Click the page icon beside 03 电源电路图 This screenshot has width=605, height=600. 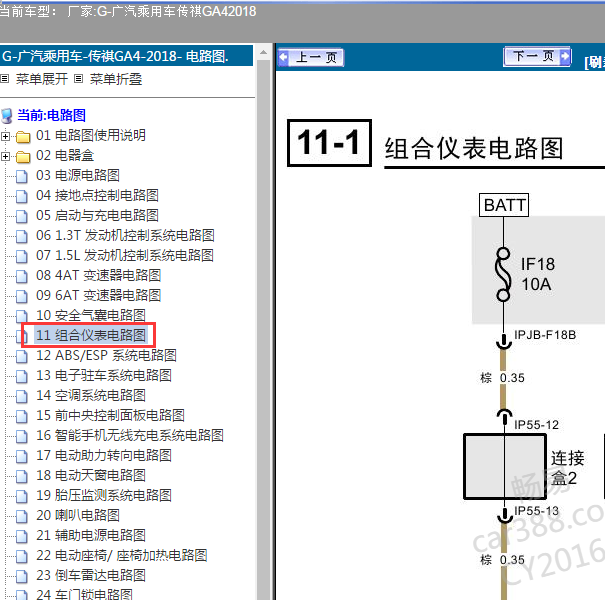click(22, 176)
